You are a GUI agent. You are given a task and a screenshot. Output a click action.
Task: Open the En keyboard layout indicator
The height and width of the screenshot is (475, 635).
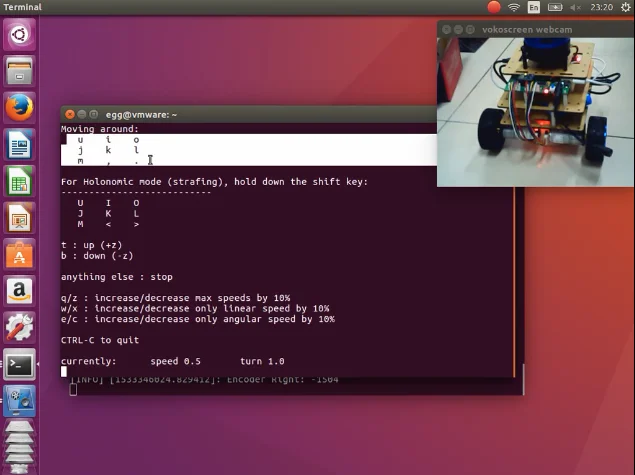[x=534, y=7]
